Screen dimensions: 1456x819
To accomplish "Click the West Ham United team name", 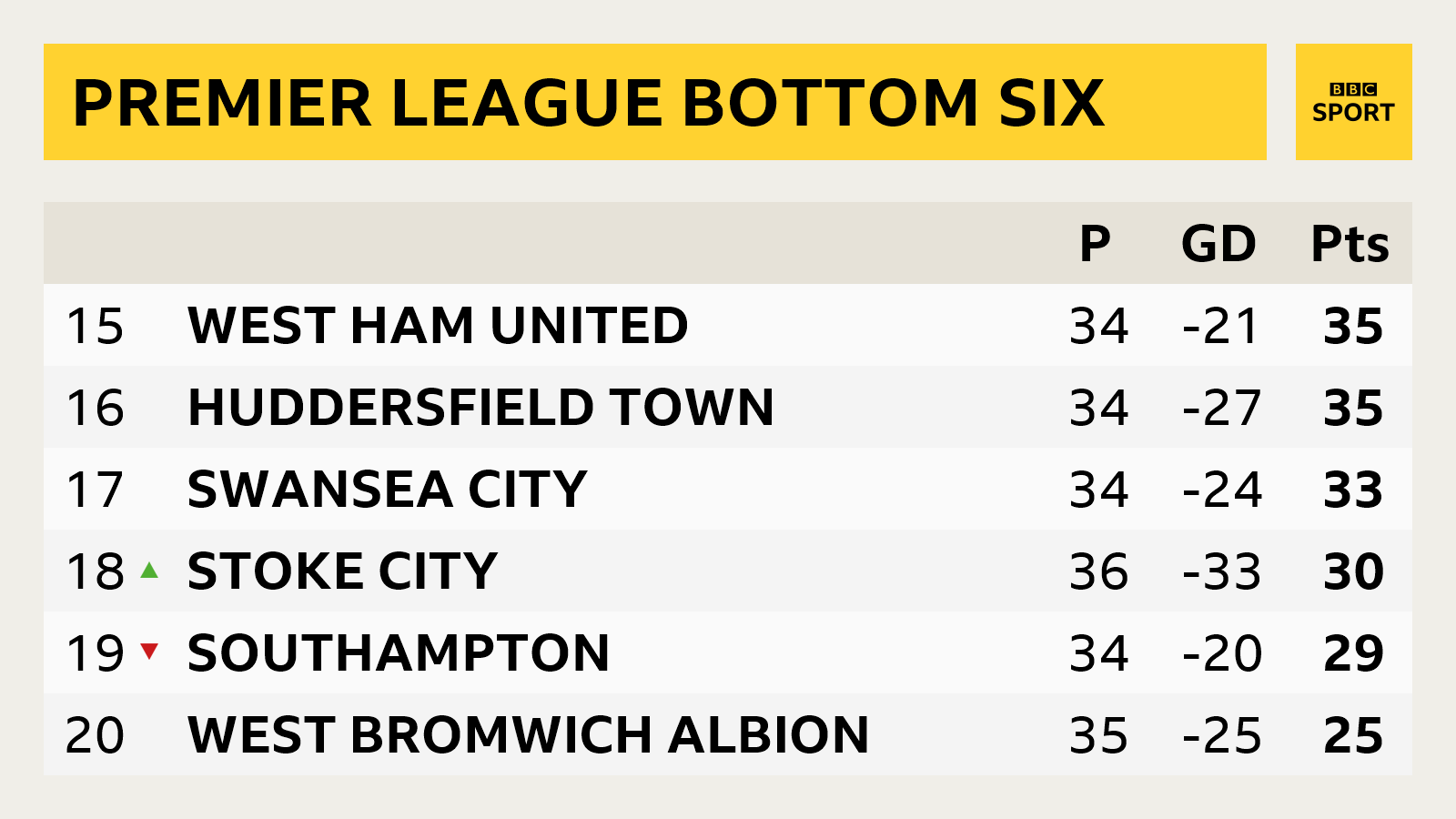I will pos(438,326).
